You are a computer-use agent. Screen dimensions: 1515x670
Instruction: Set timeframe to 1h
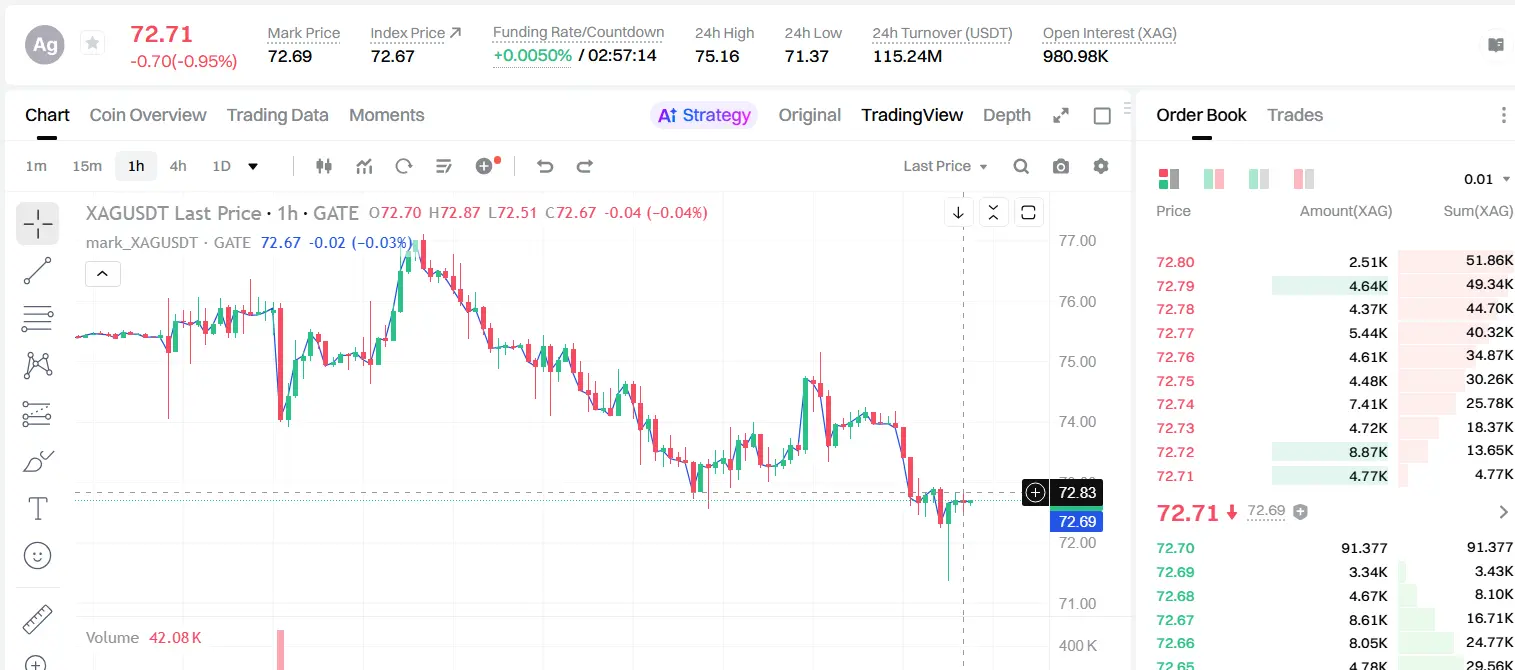coord(136,166)
